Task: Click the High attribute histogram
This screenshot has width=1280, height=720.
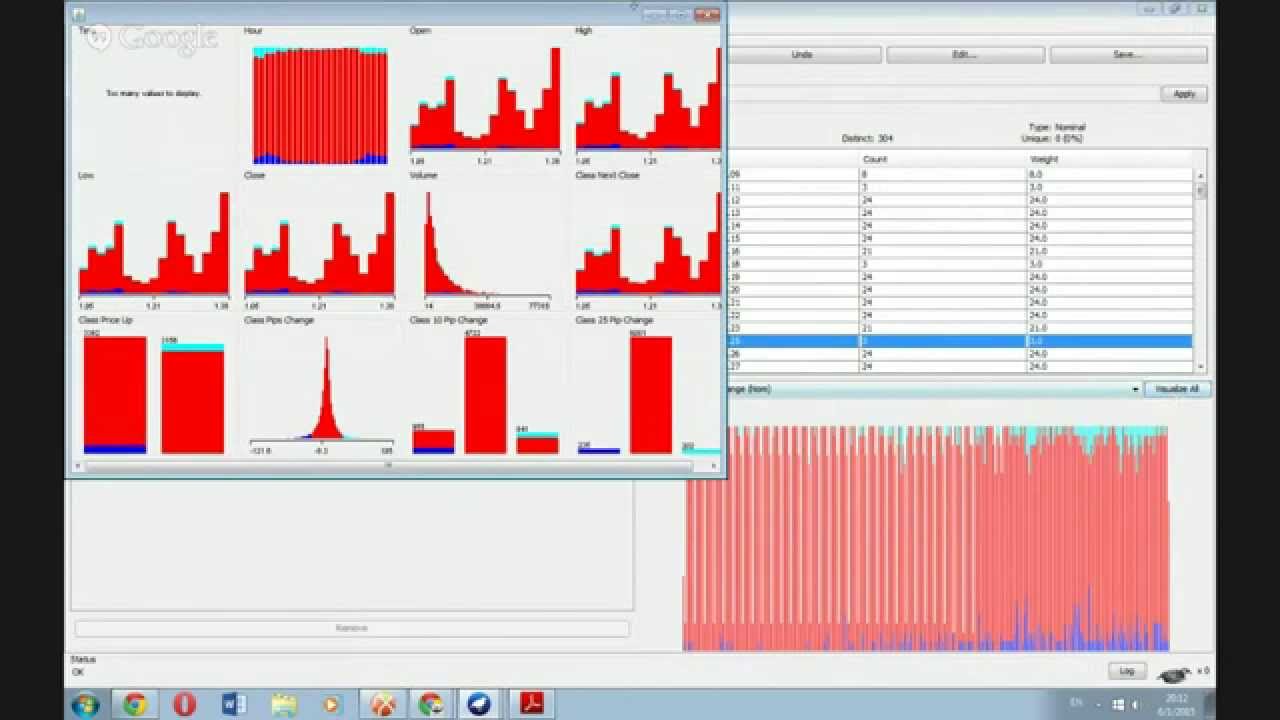Action: tap(648, 98)
